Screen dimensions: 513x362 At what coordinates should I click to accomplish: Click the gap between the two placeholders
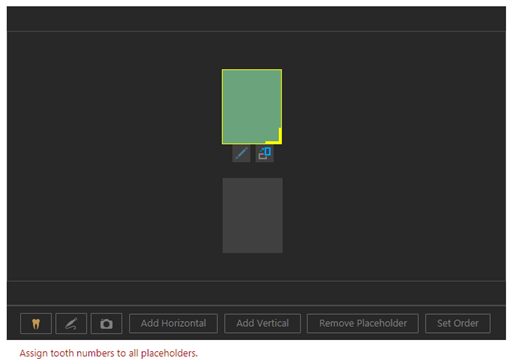pyautogui.click(x=253, y=170)
